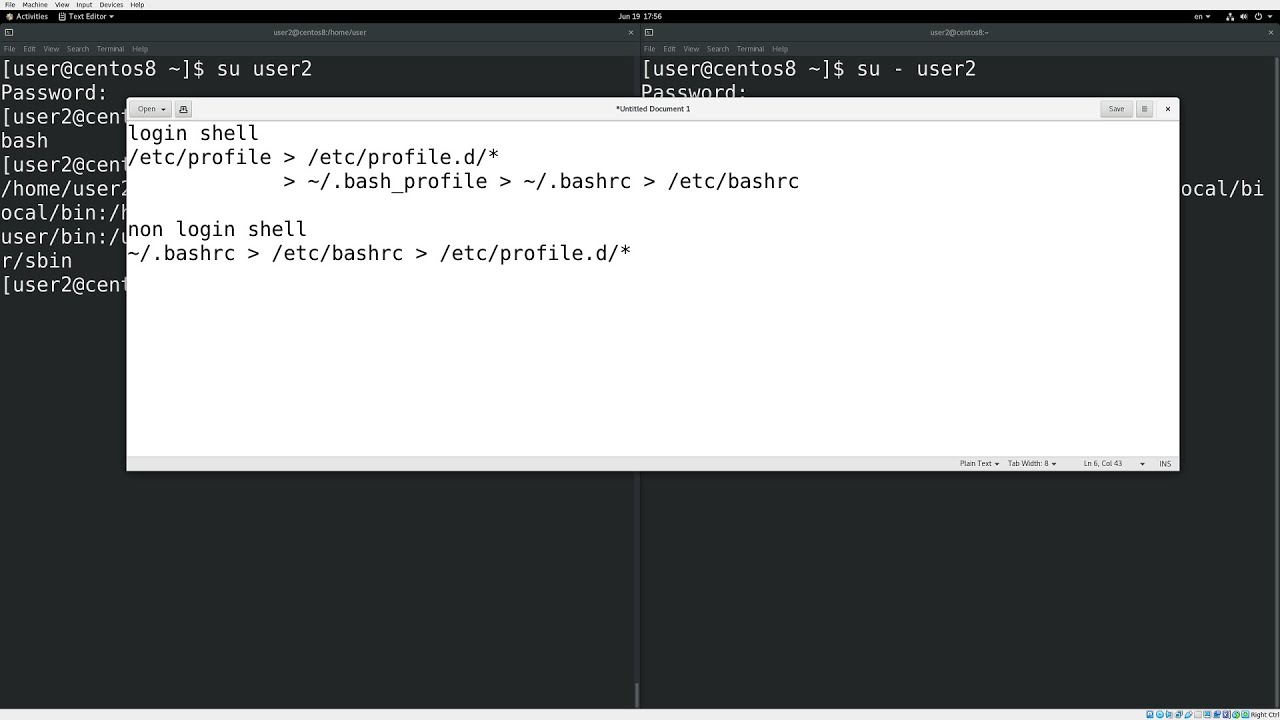Toggle the INS insert mode indicator
The width and height of the screenshot is (1280, 720).
[1165, 464]
